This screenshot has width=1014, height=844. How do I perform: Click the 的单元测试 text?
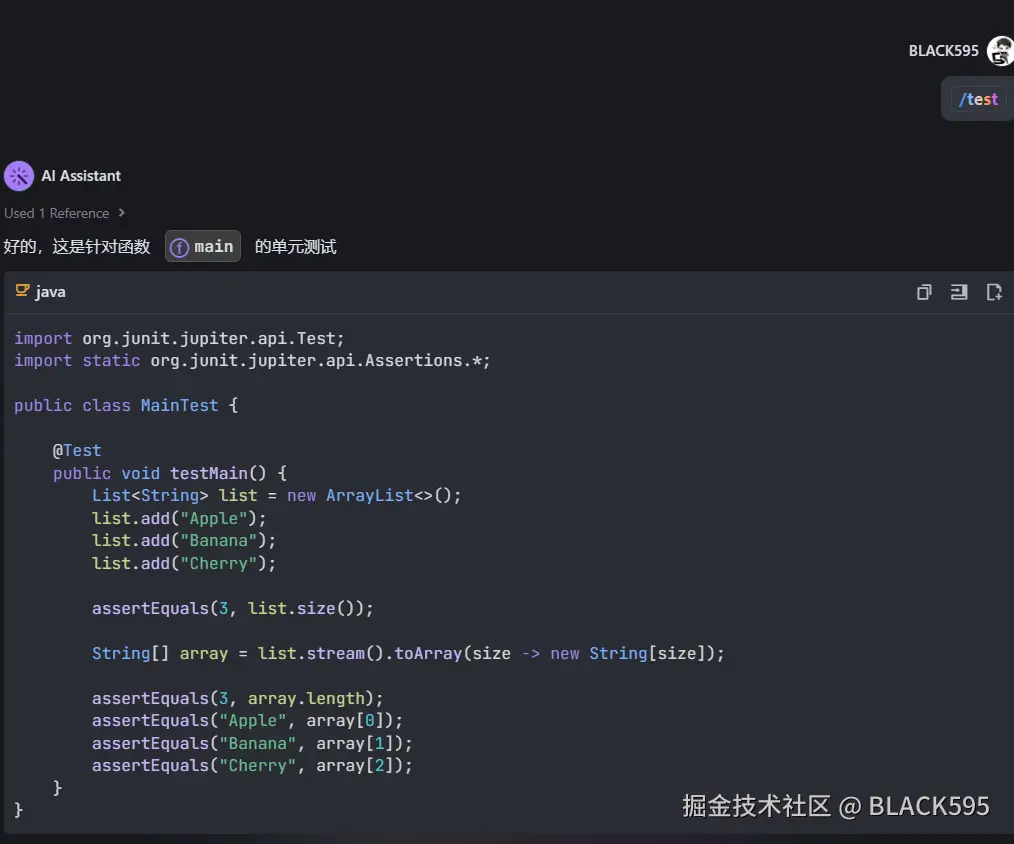click(296, 246)
